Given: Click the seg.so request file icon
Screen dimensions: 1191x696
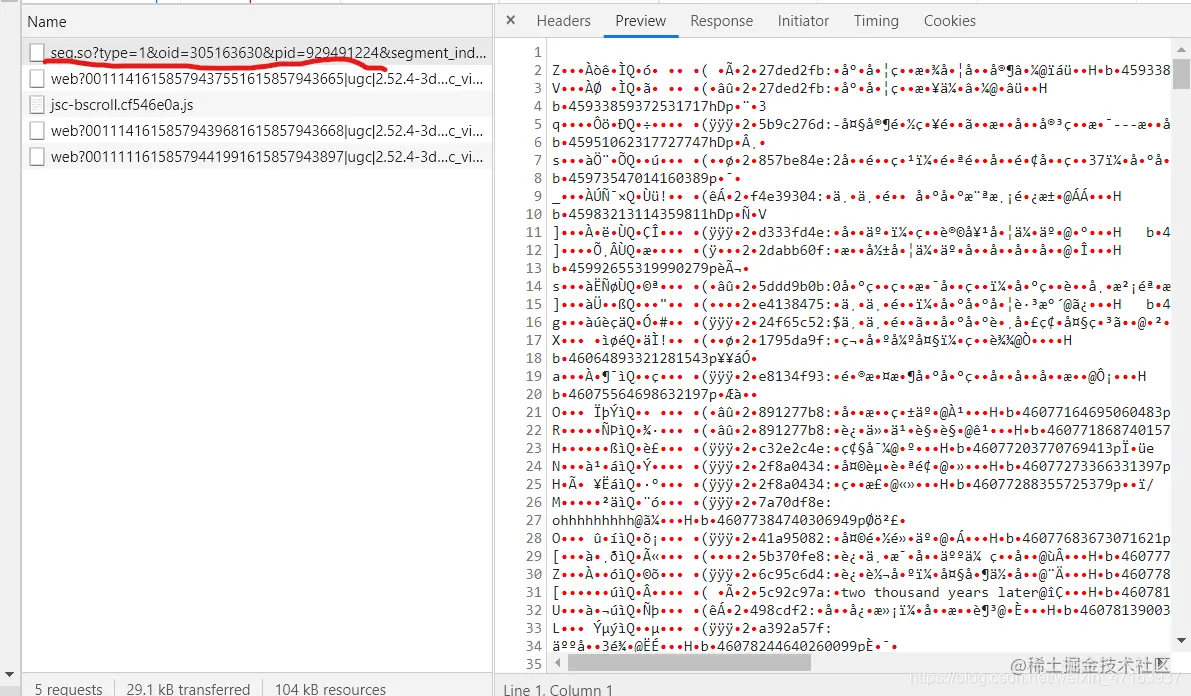Looking at the screenshot, I should click(36, 52).
